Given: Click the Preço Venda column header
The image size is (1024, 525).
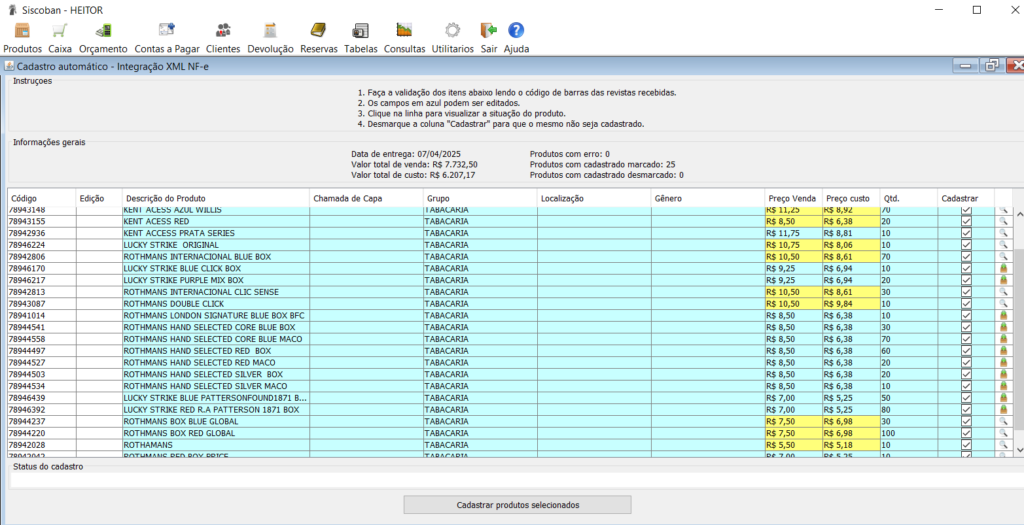Looking at the screenshot, I should click(793, 198).
